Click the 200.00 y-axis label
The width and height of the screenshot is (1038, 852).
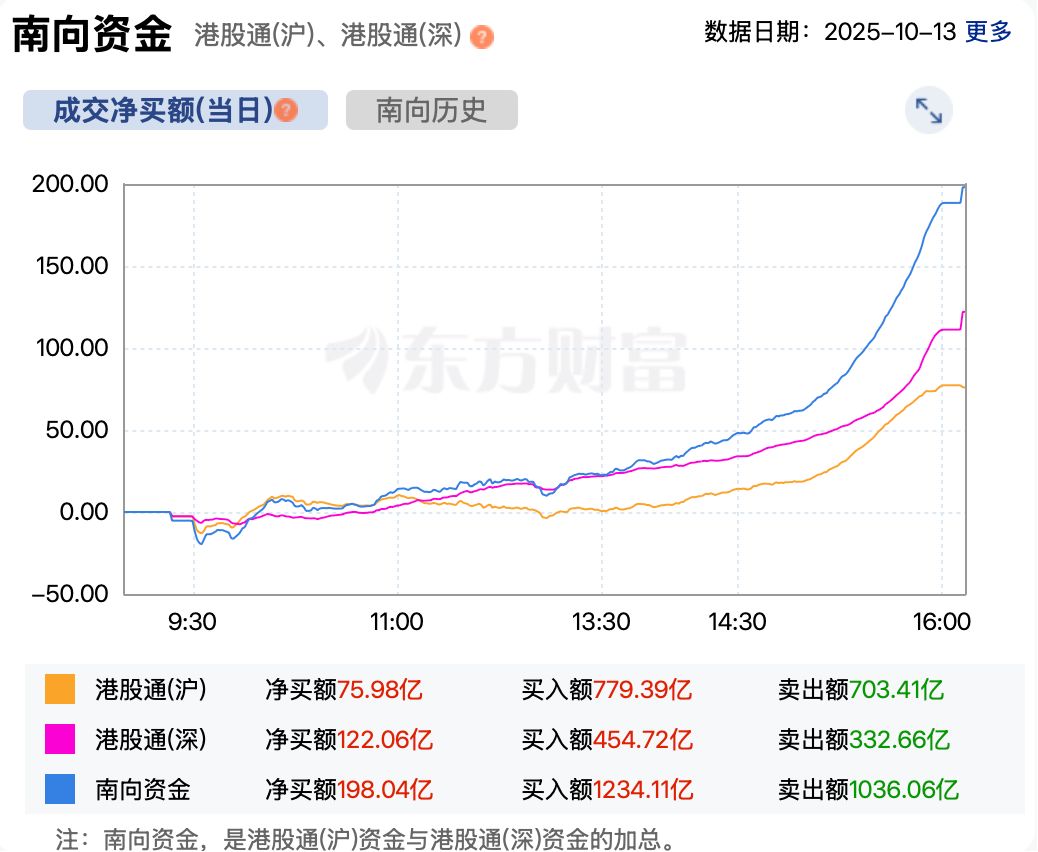(70, 185)
